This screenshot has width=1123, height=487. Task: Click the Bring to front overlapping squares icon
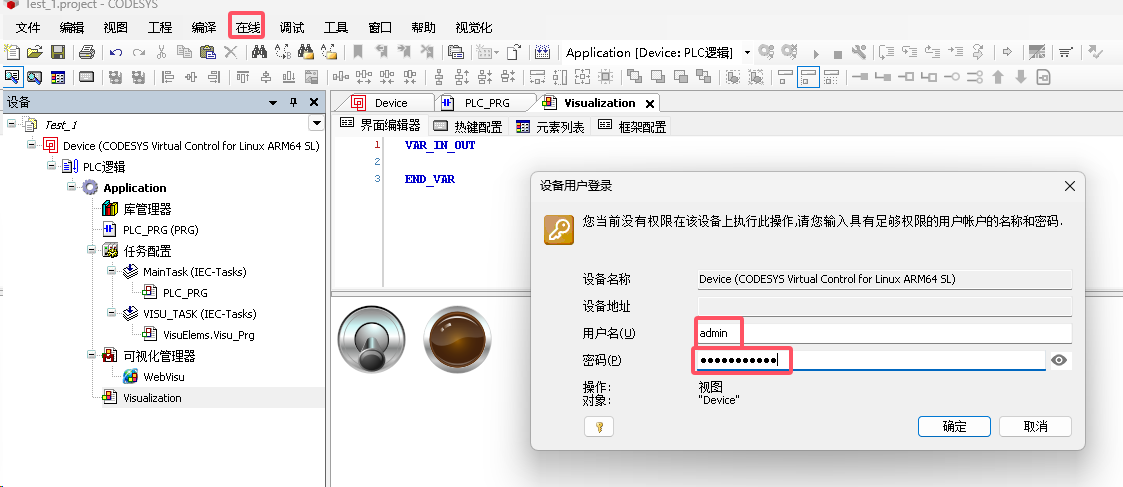[635, 77]
